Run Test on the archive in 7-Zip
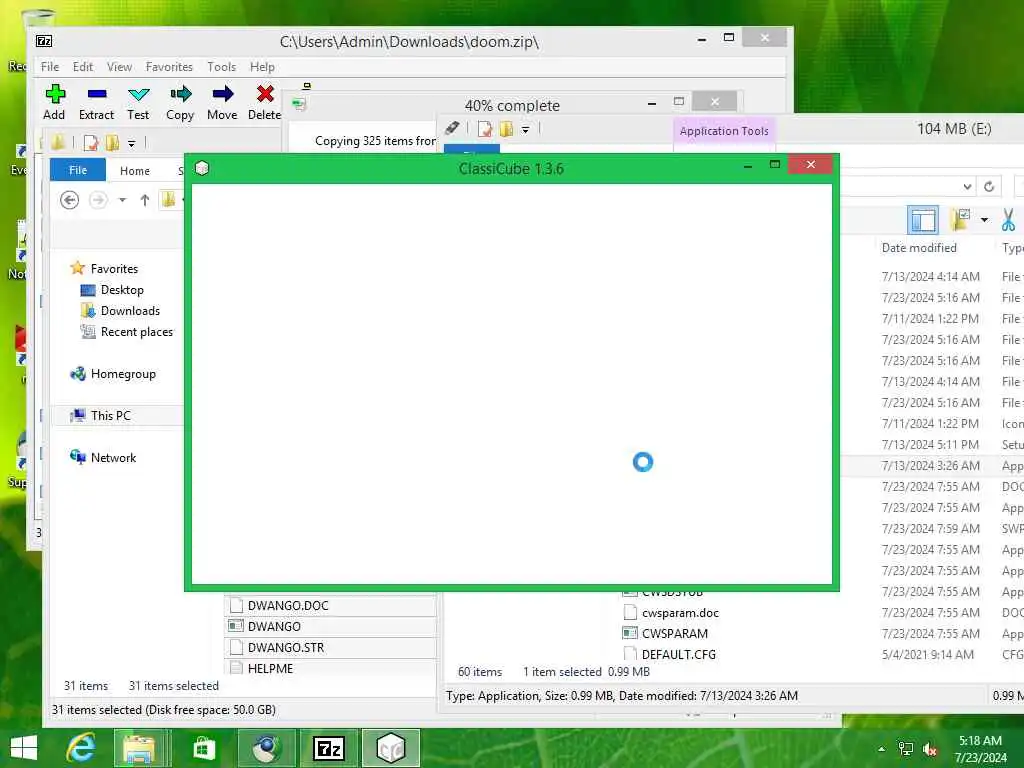The height and width of the screenshot is (768, 1024). 138,102
